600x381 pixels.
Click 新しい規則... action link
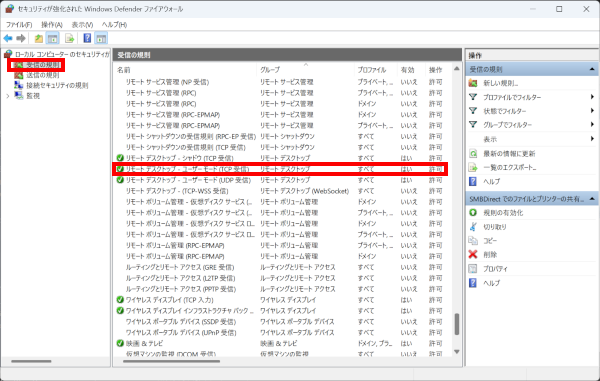tap(501, 83)
